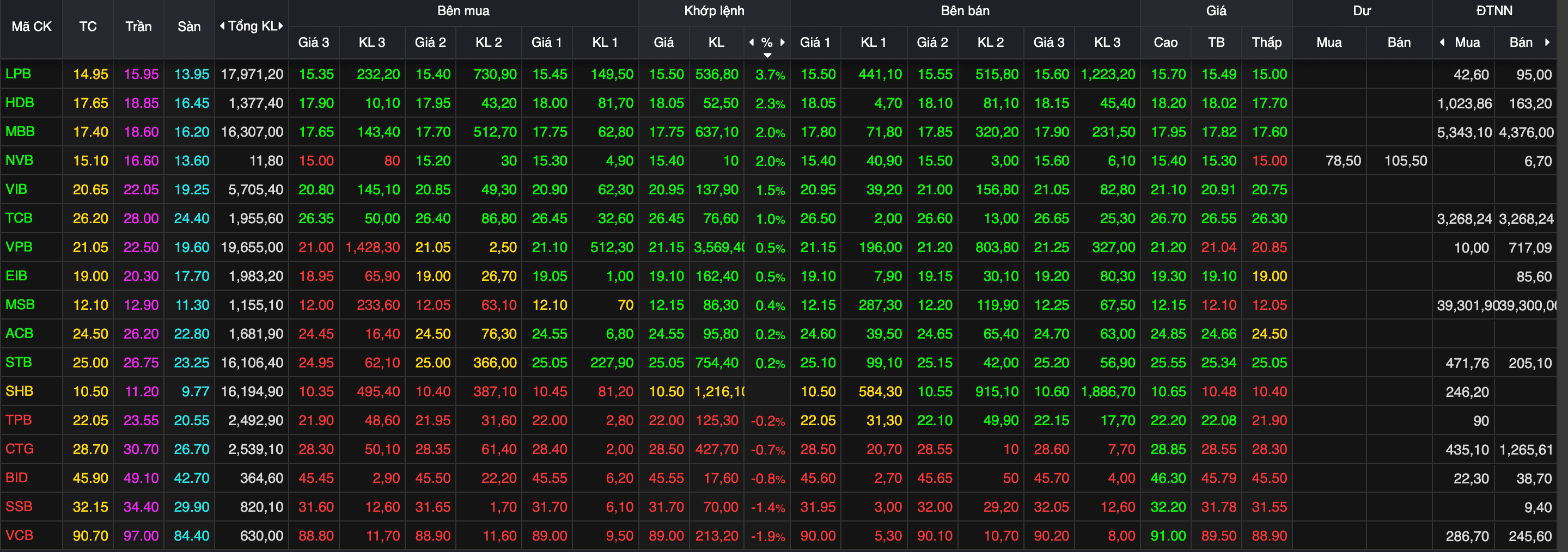Select the MSB ticker
Screen dimensions: 1568x552
(20, 304)
